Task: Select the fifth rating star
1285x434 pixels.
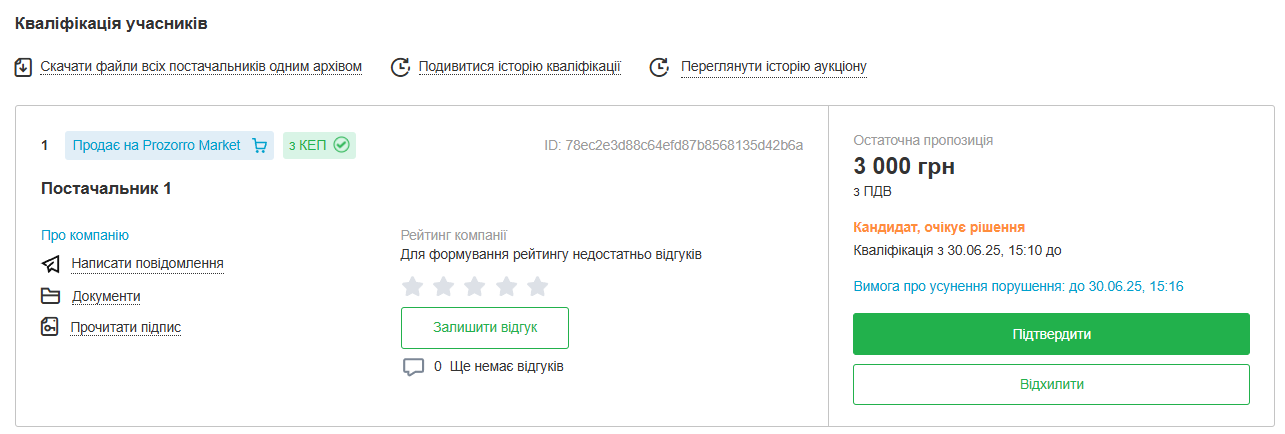Action: tap(538, 287)
